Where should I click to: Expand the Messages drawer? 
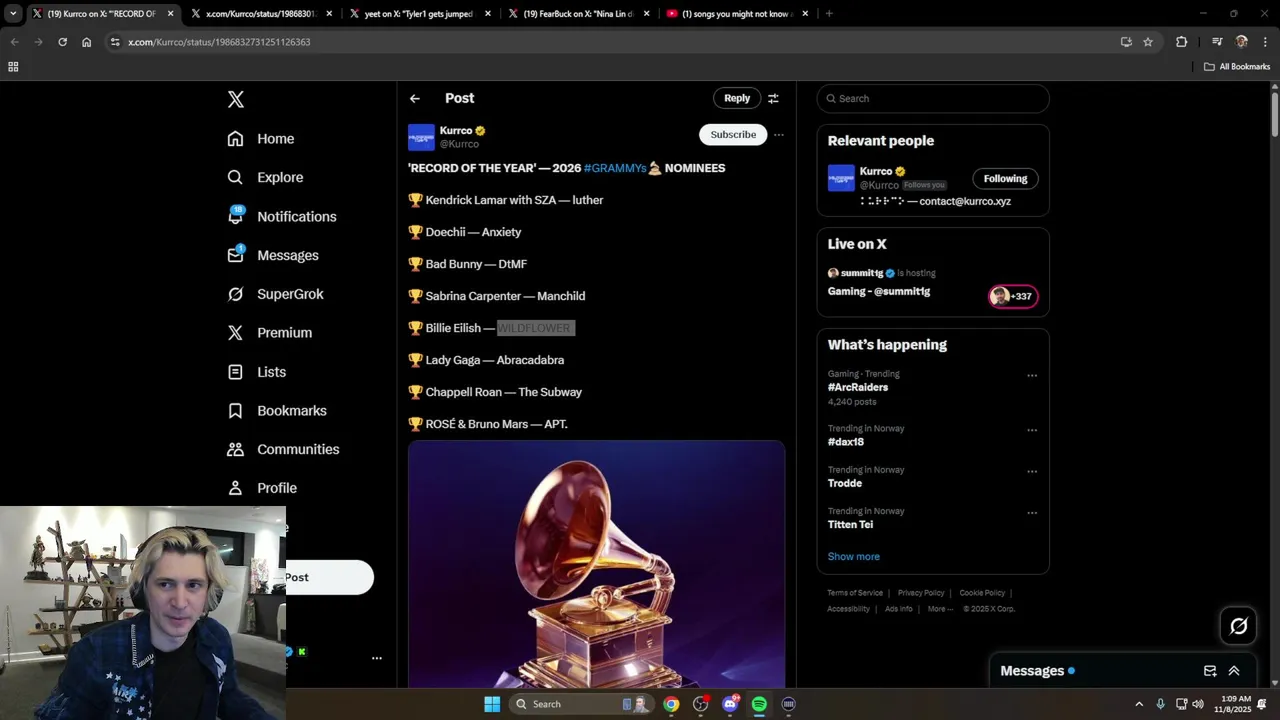1234,671
